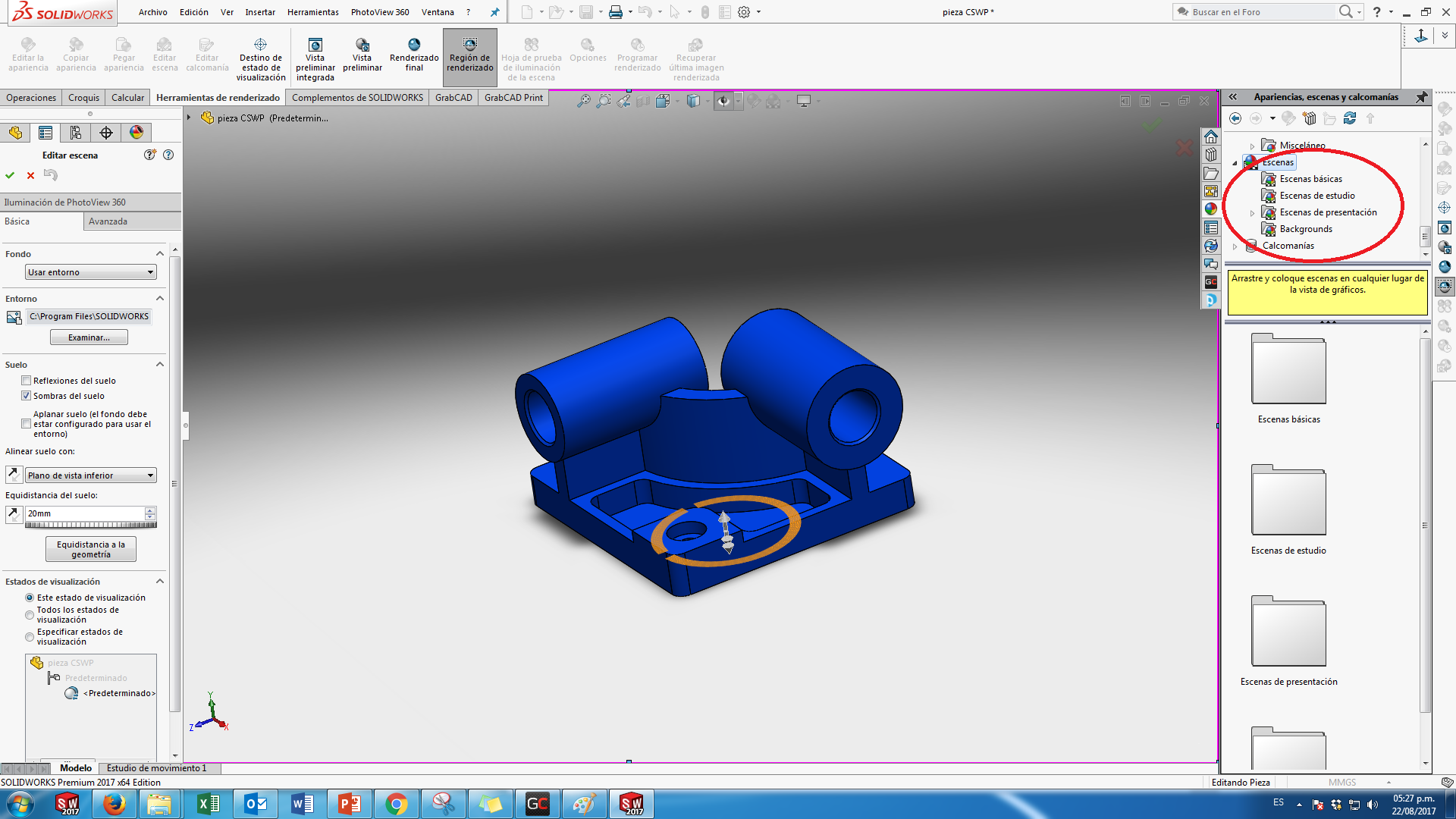Expand pieza CSWP flyout tree
The height and width of the screenshot is (819, 1456).
click(x=189, y=118)
